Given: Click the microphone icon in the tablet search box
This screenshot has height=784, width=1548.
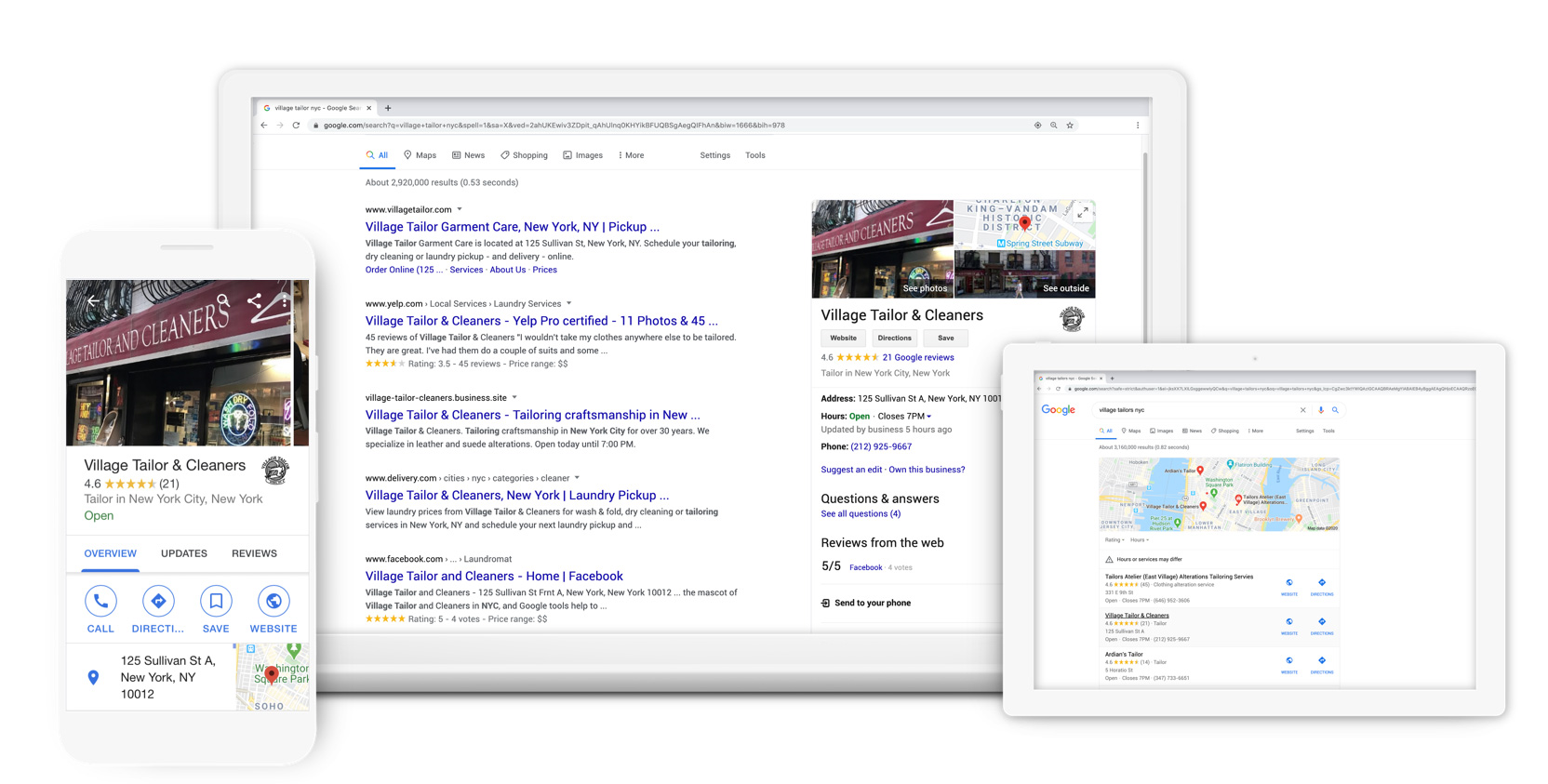Looking at the screenshot, I should 1320,410.
